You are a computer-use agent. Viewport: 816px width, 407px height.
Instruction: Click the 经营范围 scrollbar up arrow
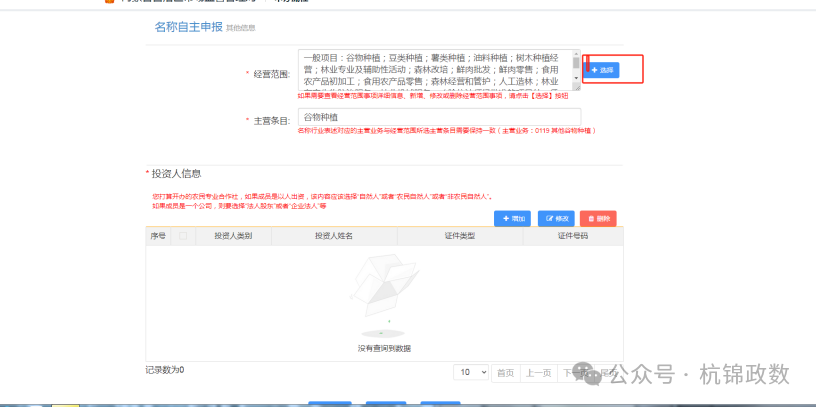point(576,54)
